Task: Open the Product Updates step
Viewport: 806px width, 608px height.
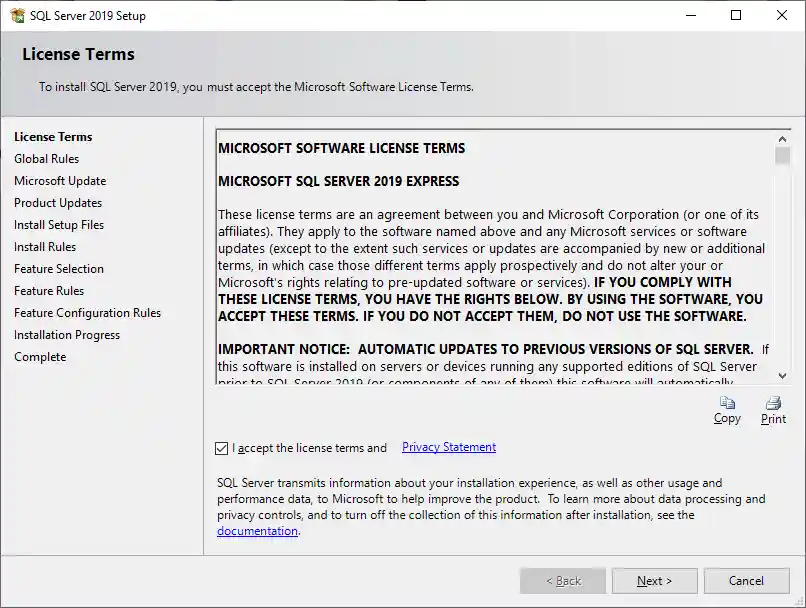Action: [56, 202]
